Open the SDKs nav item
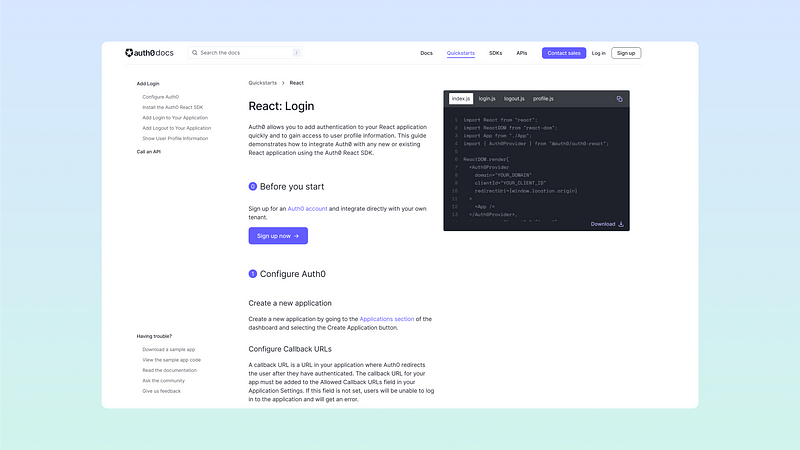Viewport: 800px width, 450px height. coord(495,53)
